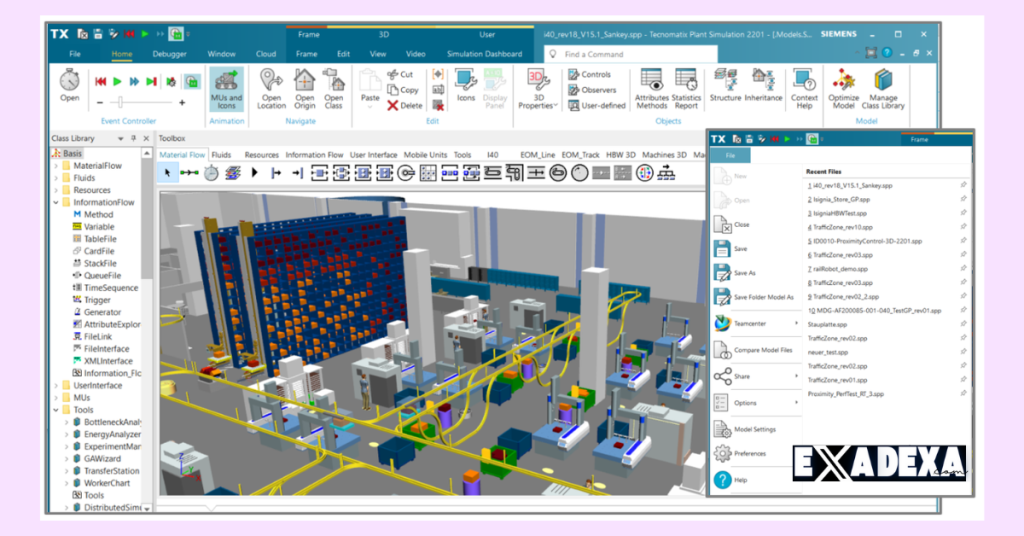Expand the MaterialFlow folder
Image resolution: width=1024 pixels, height=536 pixels.
pyautogui.click(x=56, y=166)
